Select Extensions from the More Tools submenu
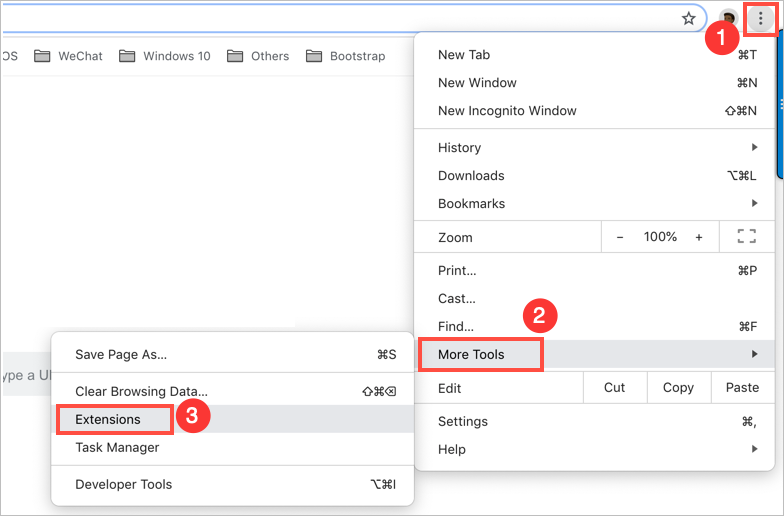The width and height of the screenshot is (784, 516). pos(108,419)
